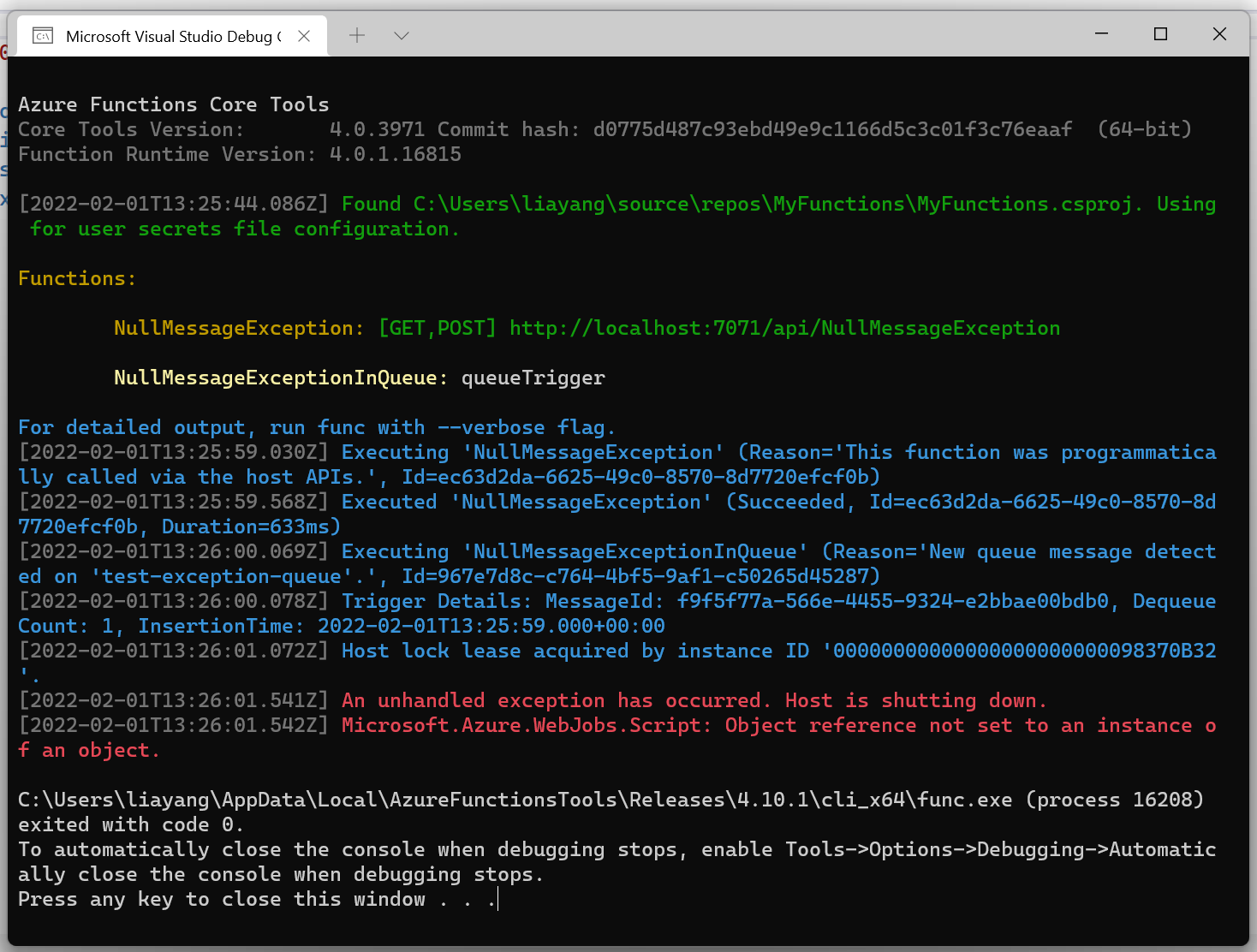Minimize the terminal window
1257x952 pixels.
pos(1102,33)
